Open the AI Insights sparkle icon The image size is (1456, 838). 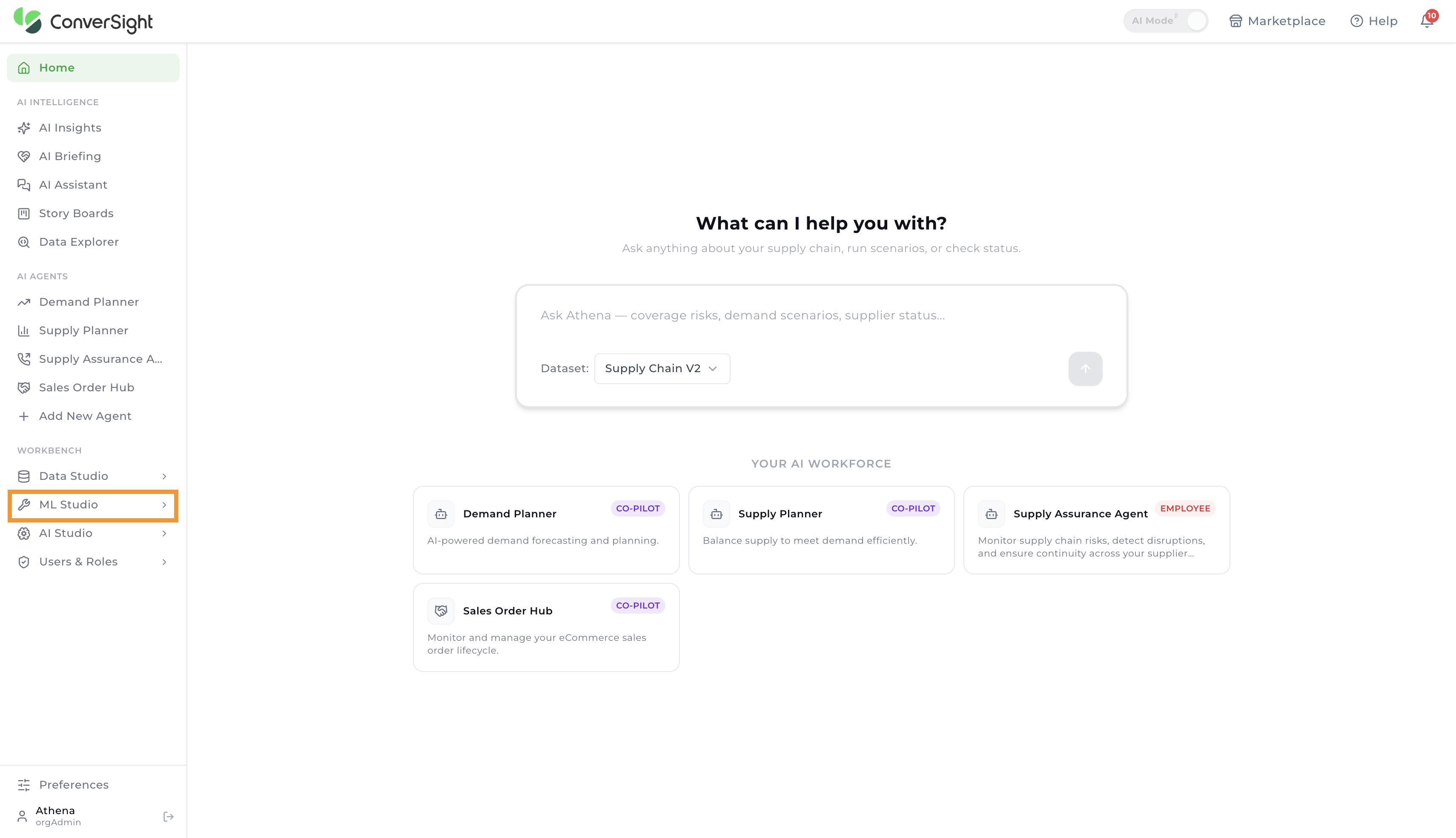pos(23,128)
